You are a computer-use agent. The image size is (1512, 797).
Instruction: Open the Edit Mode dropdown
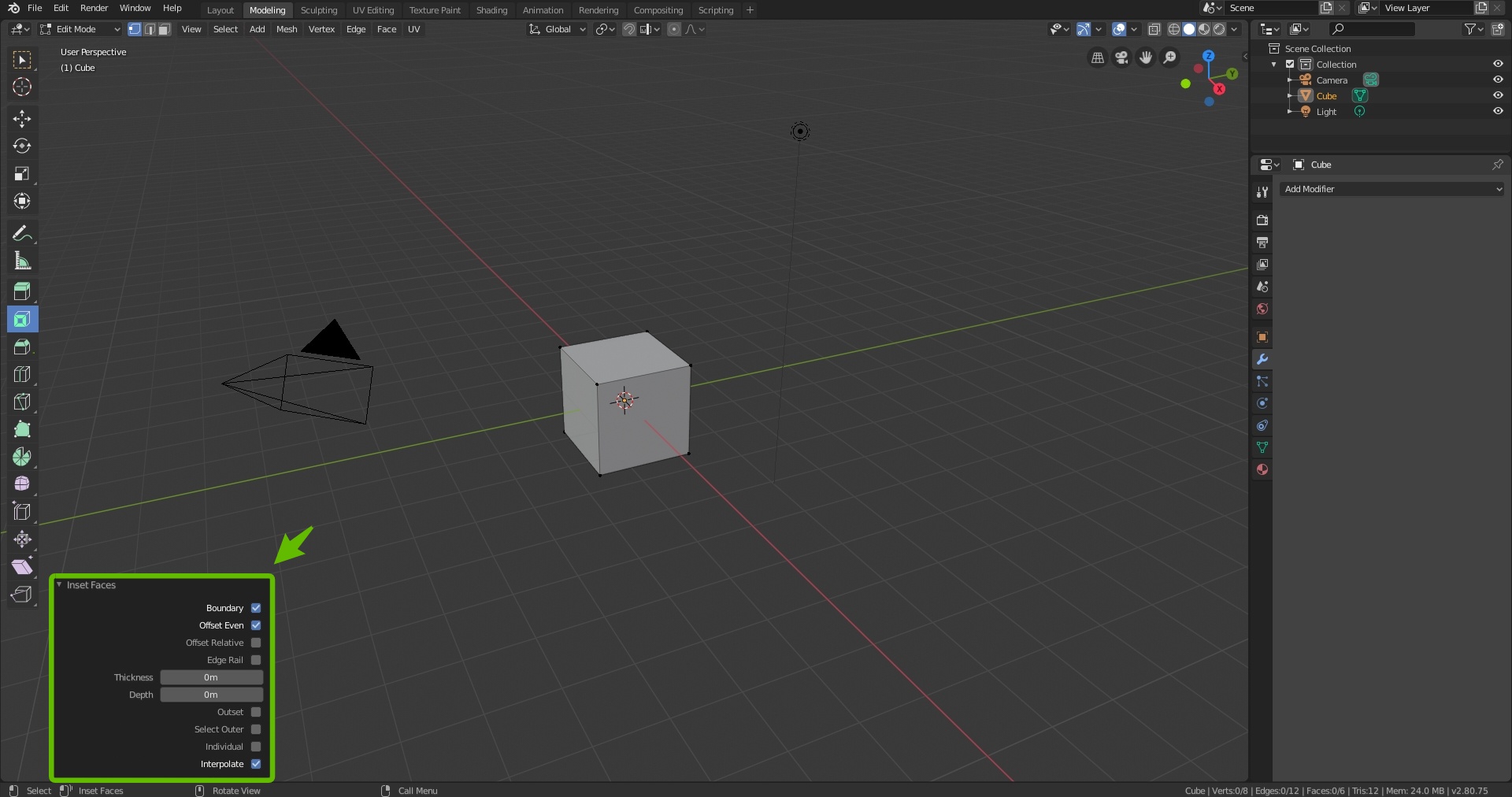(x=80, y=29)
